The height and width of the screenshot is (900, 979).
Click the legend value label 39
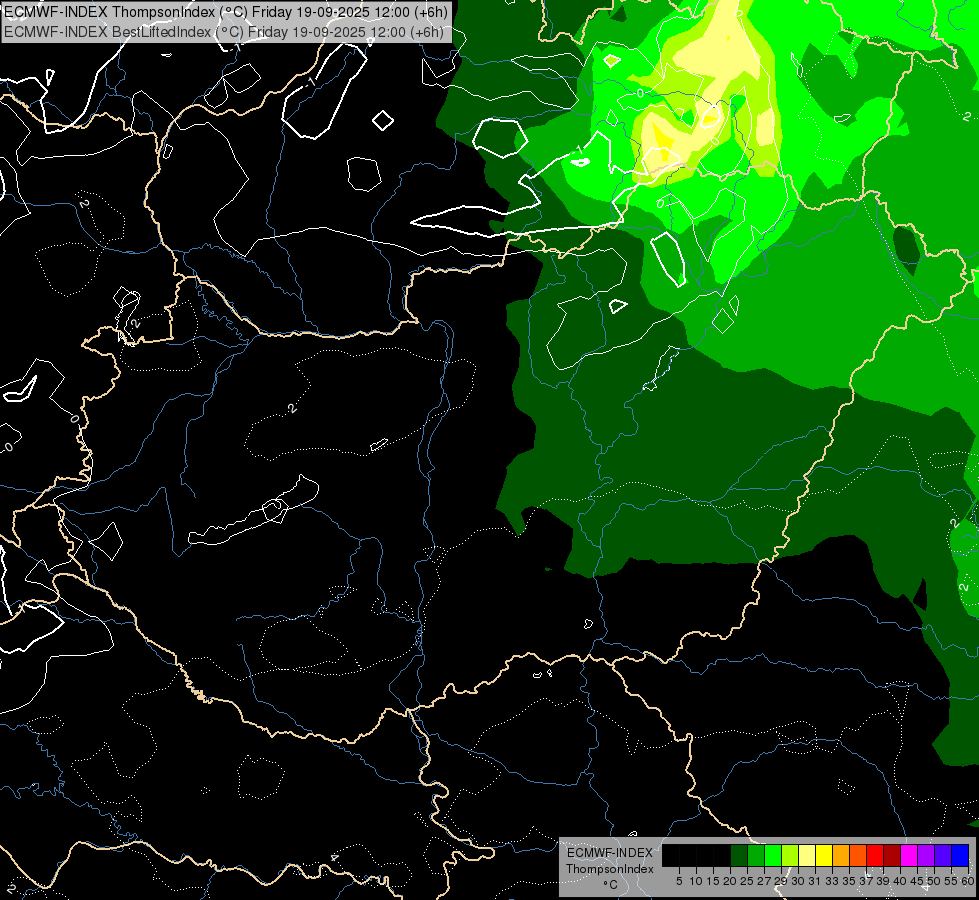[883, 881]
